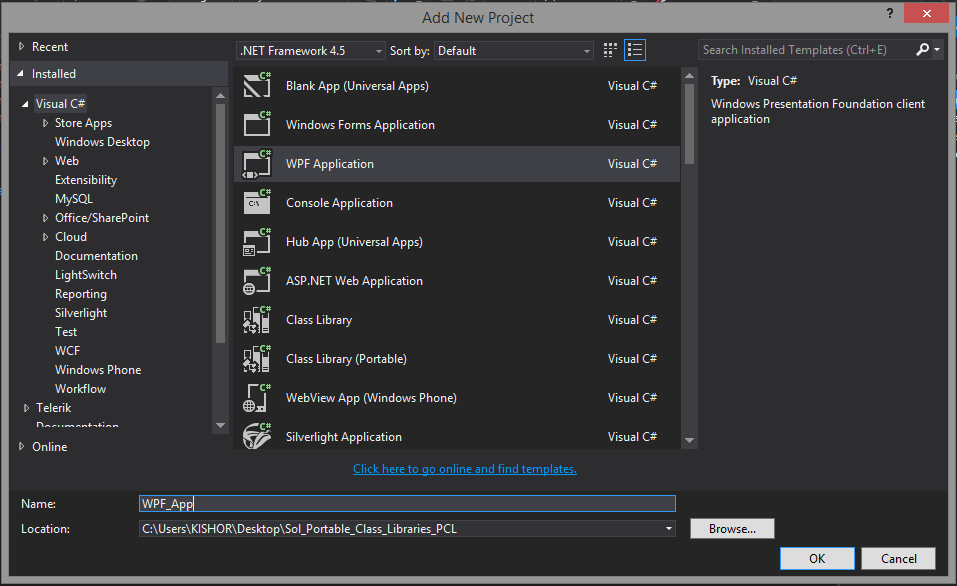Select the Console Application template icon
957x586 pixels.
point(257,203)
